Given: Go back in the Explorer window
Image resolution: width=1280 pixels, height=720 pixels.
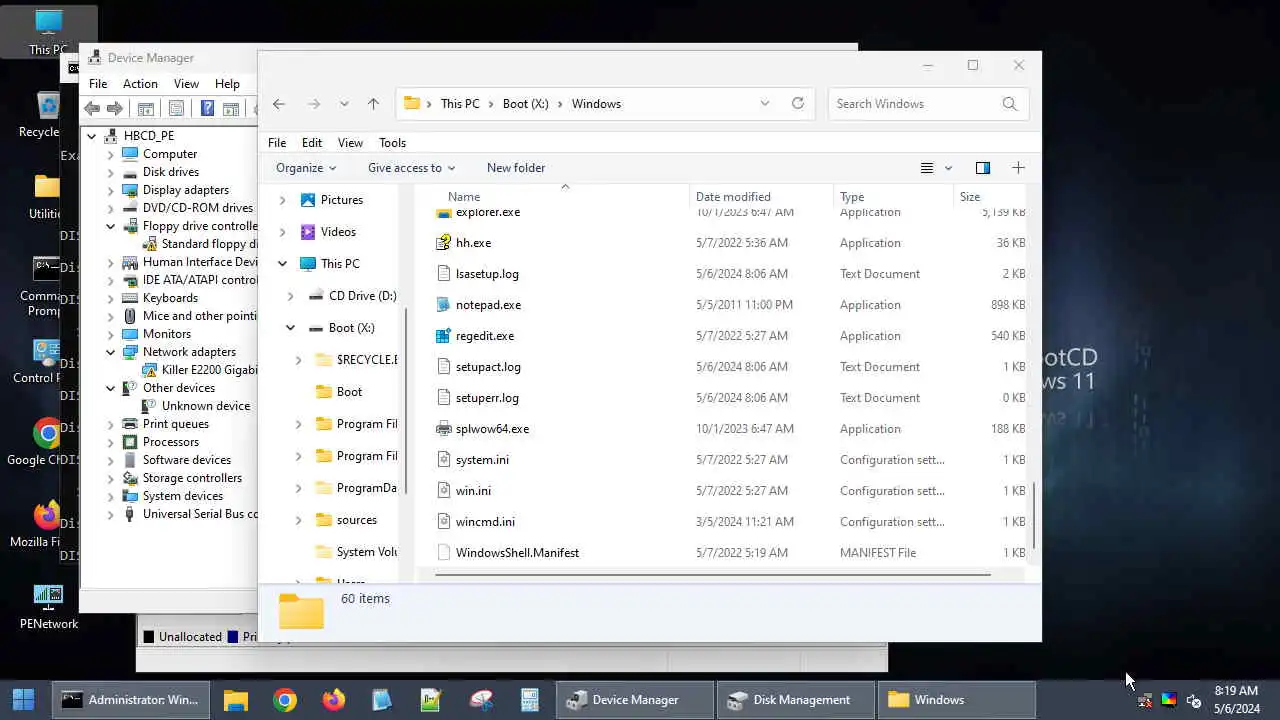Looking at the screenshot, I should coord(279,104).
